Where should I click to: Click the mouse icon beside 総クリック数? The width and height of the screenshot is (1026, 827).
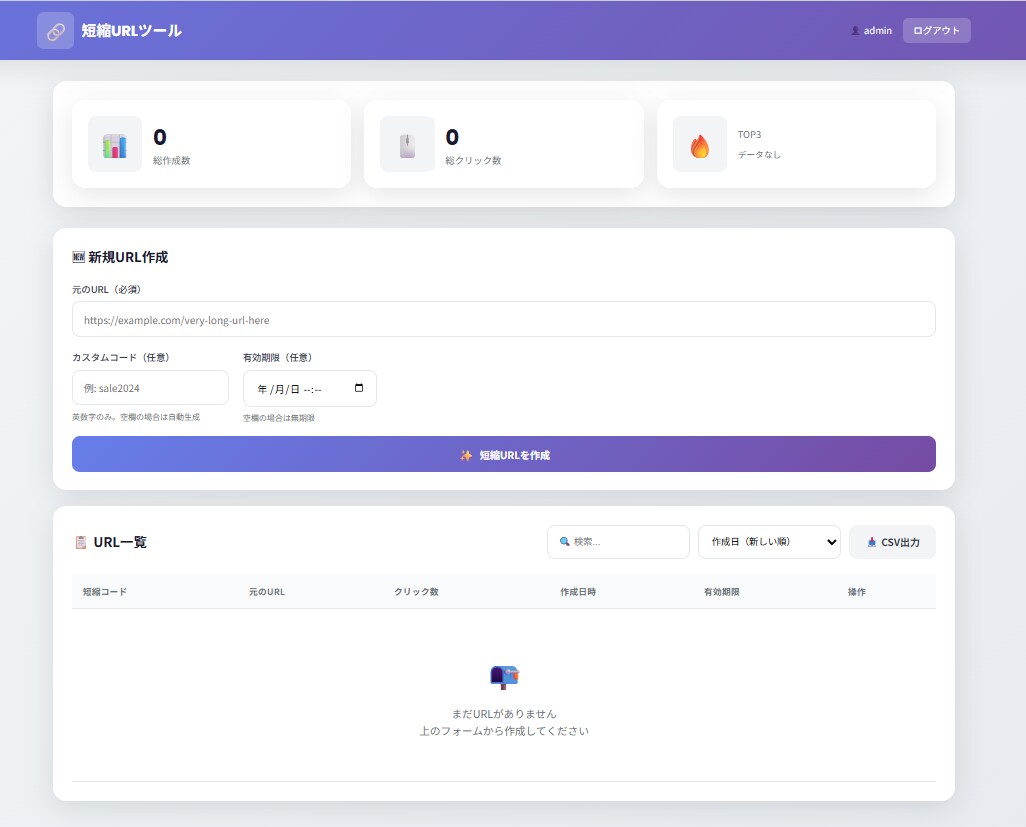pyautogui.click(x=407, y=145)
